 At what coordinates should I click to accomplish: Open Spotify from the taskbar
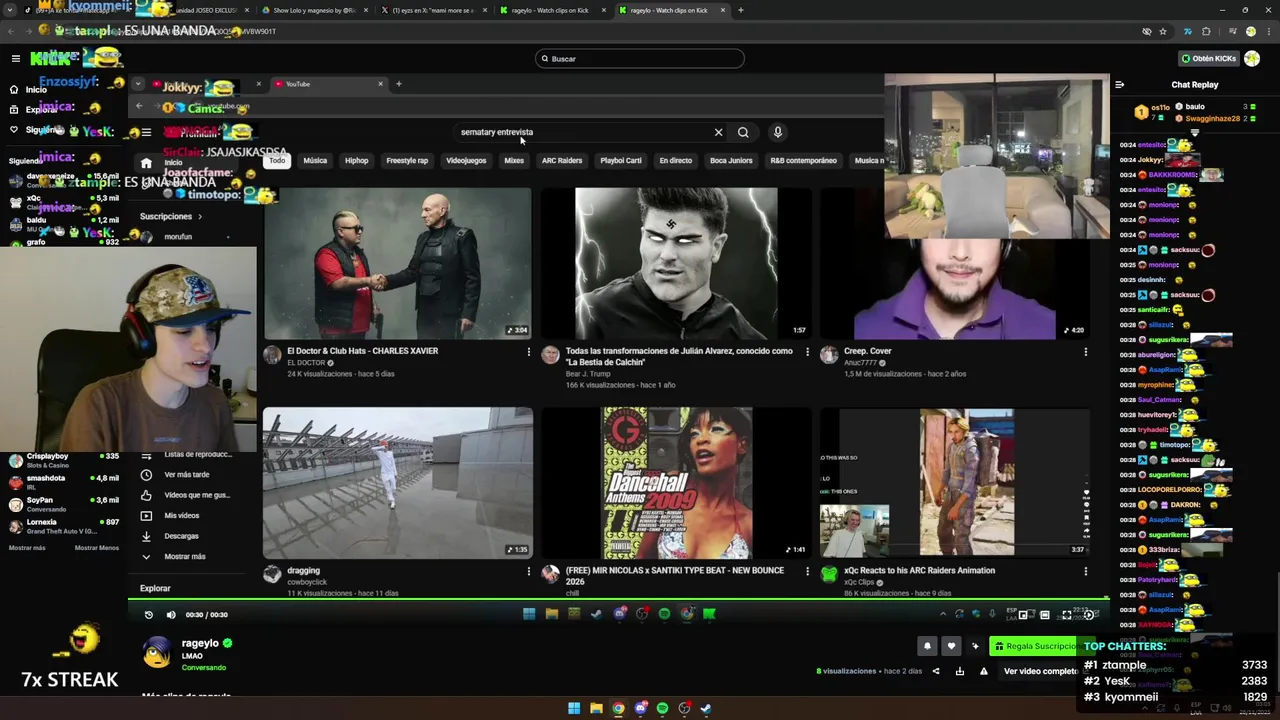coord(662,708)
